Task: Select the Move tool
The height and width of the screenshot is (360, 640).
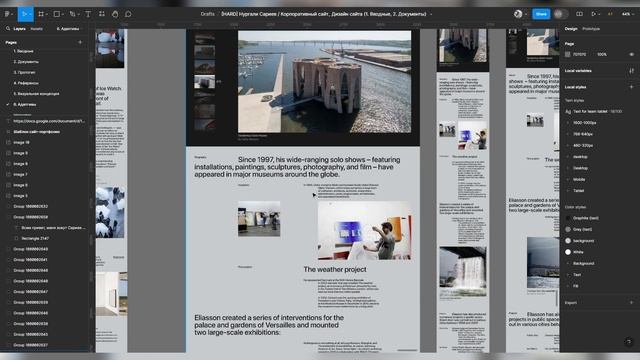Action: coord(24,14)
